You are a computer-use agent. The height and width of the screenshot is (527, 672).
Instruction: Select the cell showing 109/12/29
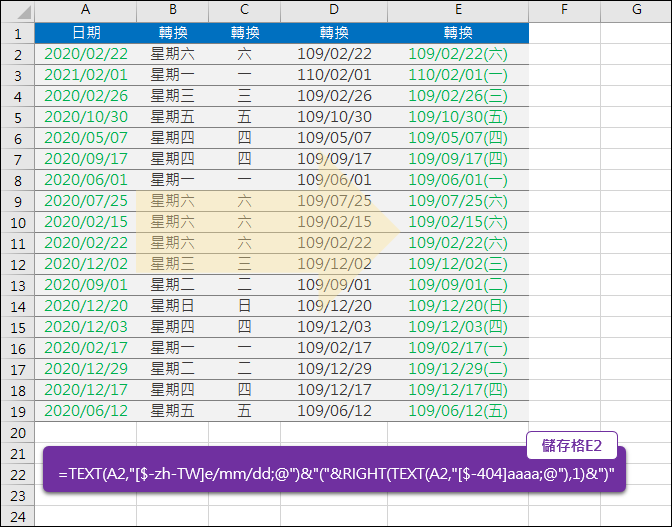[334, 369]
